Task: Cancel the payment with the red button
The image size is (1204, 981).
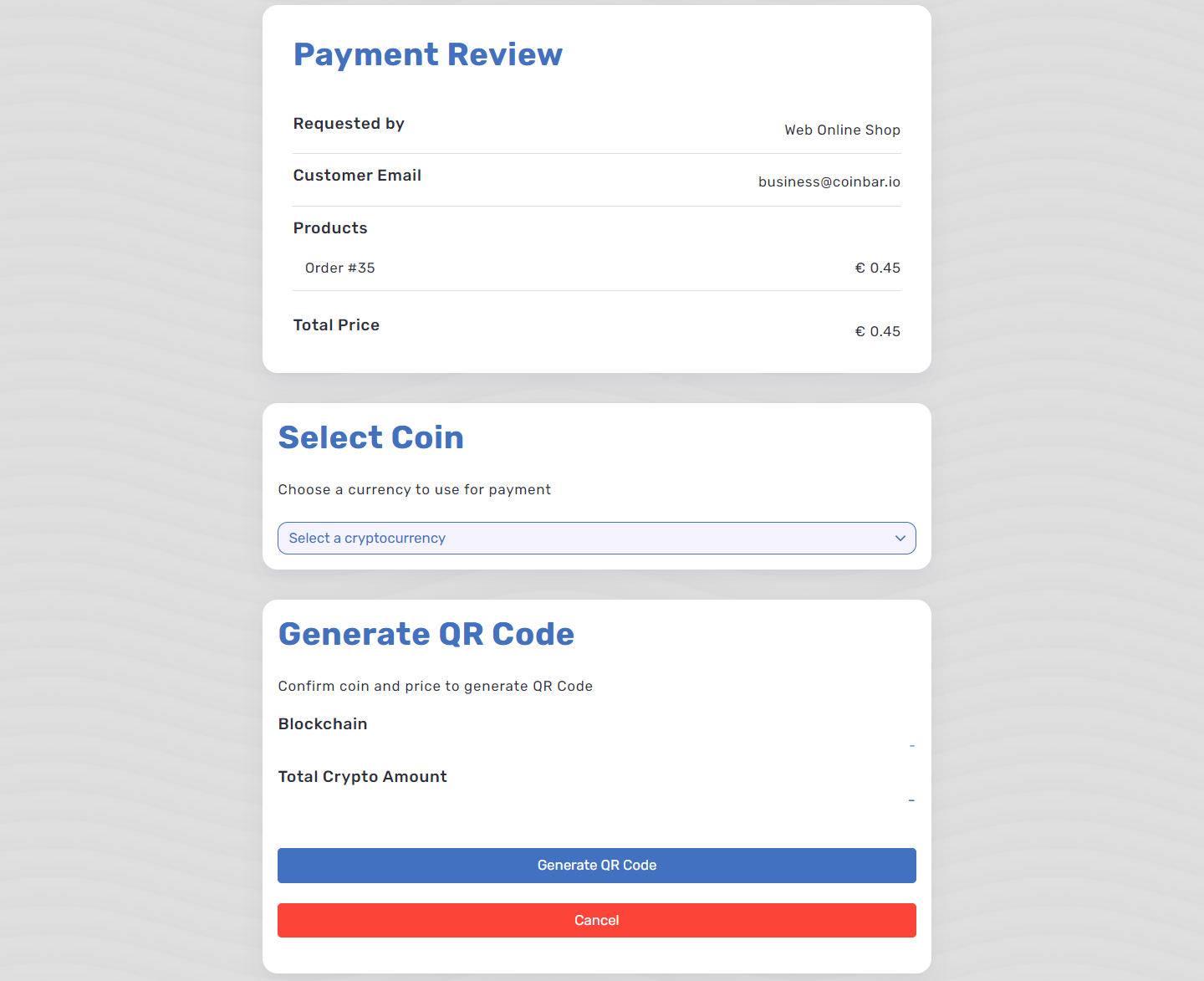Action: pos(597,920)
